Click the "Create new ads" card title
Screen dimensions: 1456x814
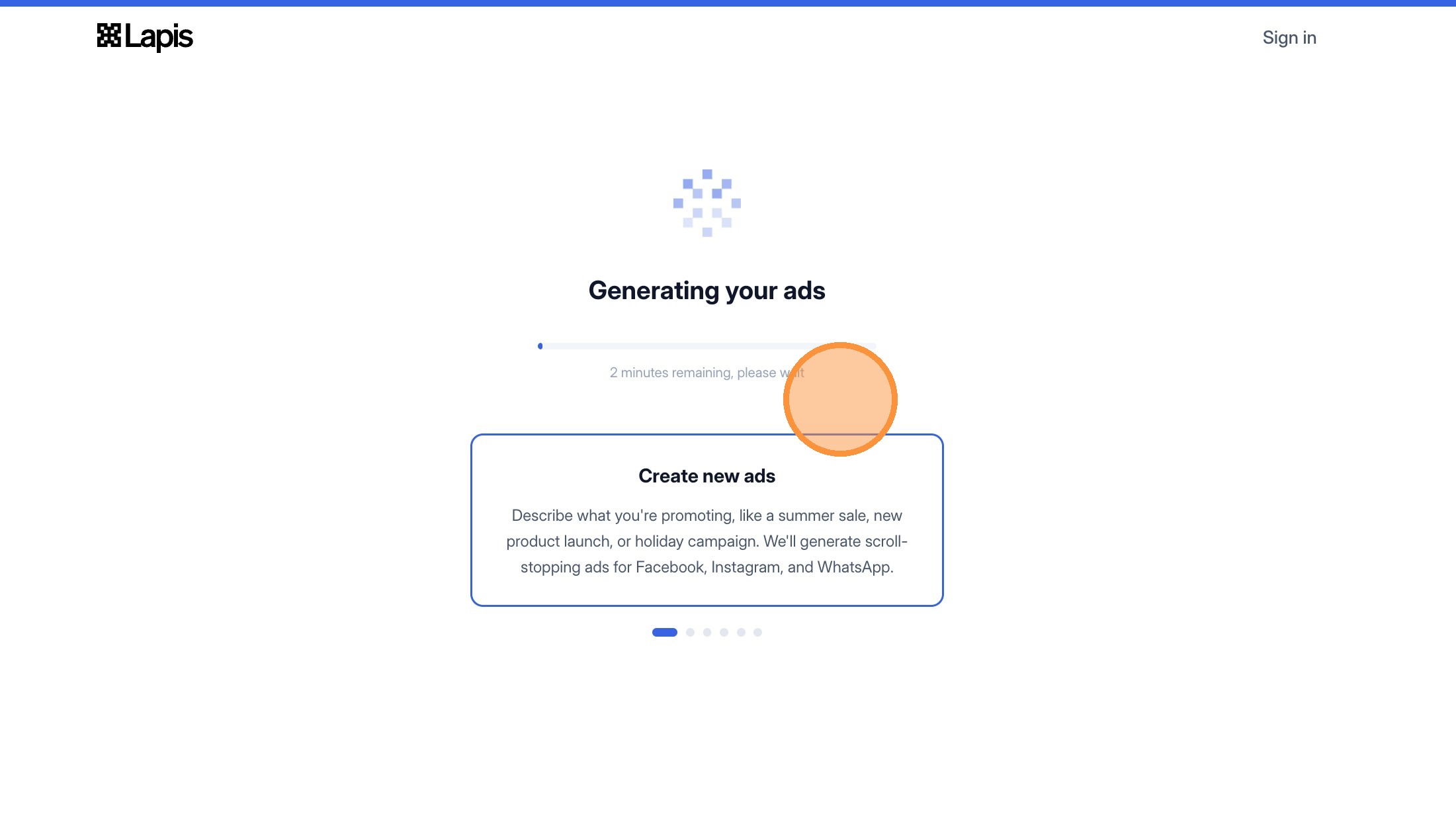point(707,476)
